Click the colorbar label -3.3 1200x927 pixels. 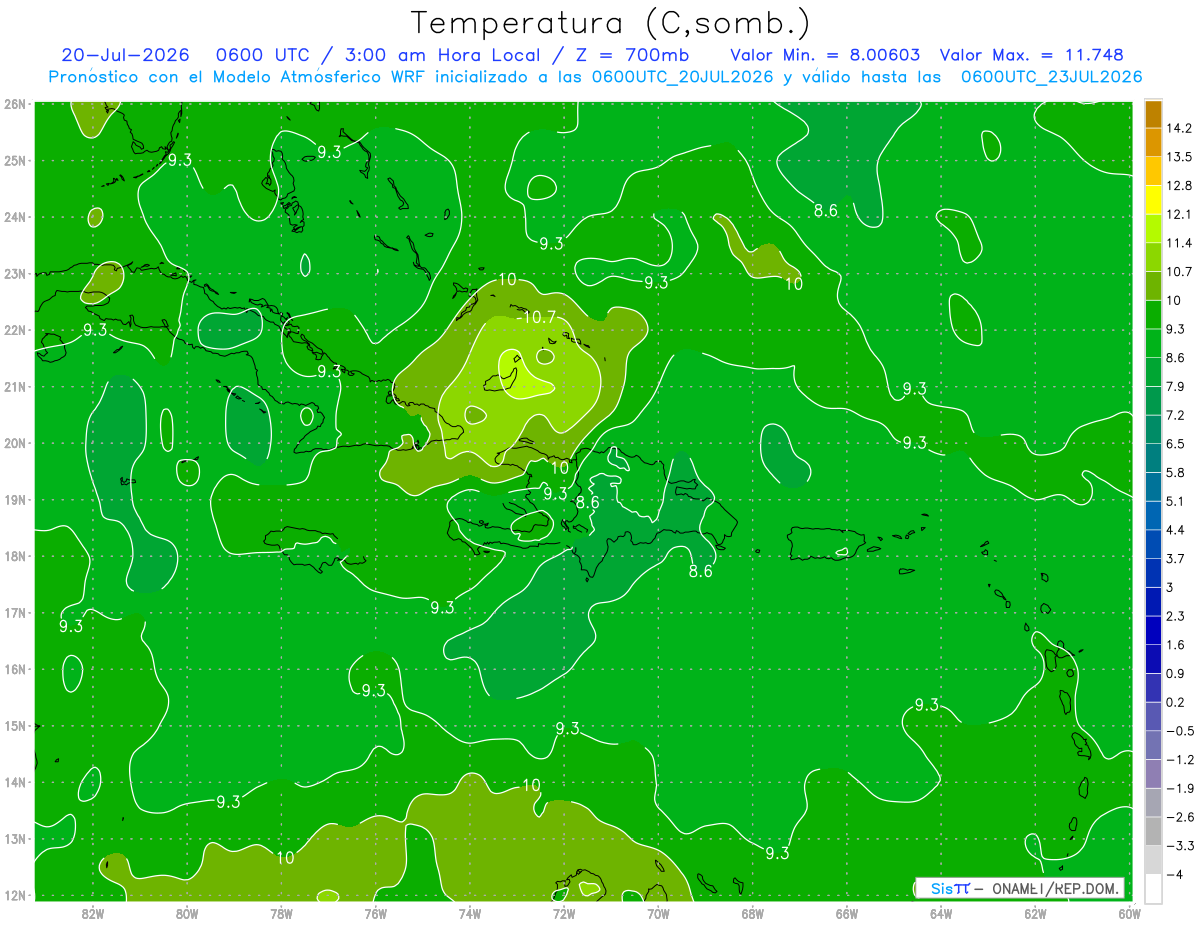[1179, 845]
